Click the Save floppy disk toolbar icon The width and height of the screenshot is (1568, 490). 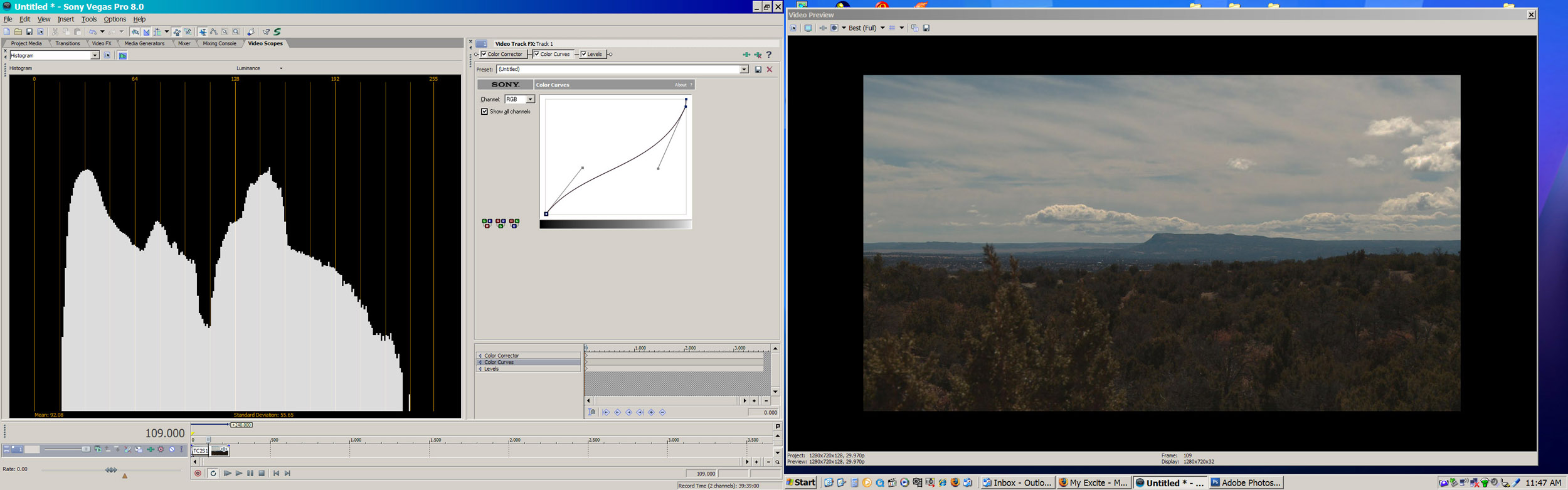point(29,31)
